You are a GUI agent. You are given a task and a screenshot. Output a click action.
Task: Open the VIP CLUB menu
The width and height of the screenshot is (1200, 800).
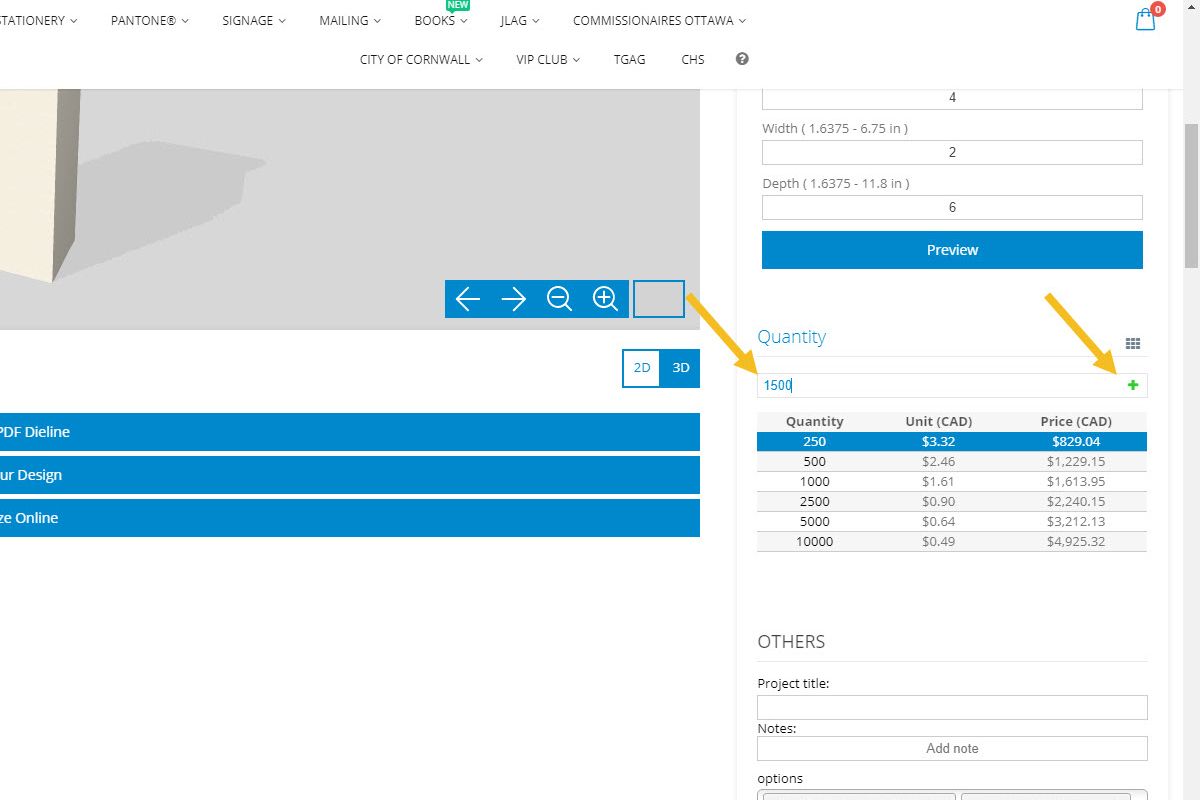pyautogui.click(x=546, y=59)
